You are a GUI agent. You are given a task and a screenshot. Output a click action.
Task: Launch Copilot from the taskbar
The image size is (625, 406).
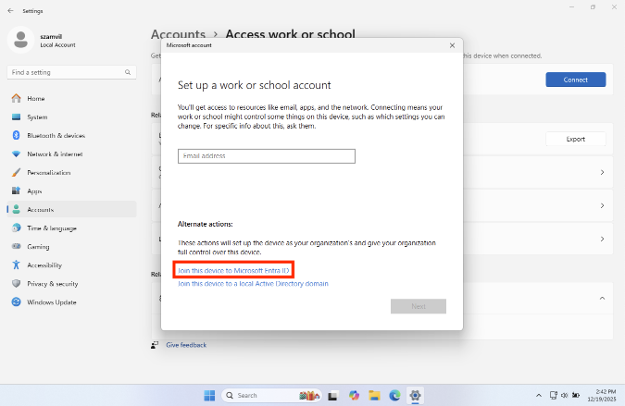(354, 395)
